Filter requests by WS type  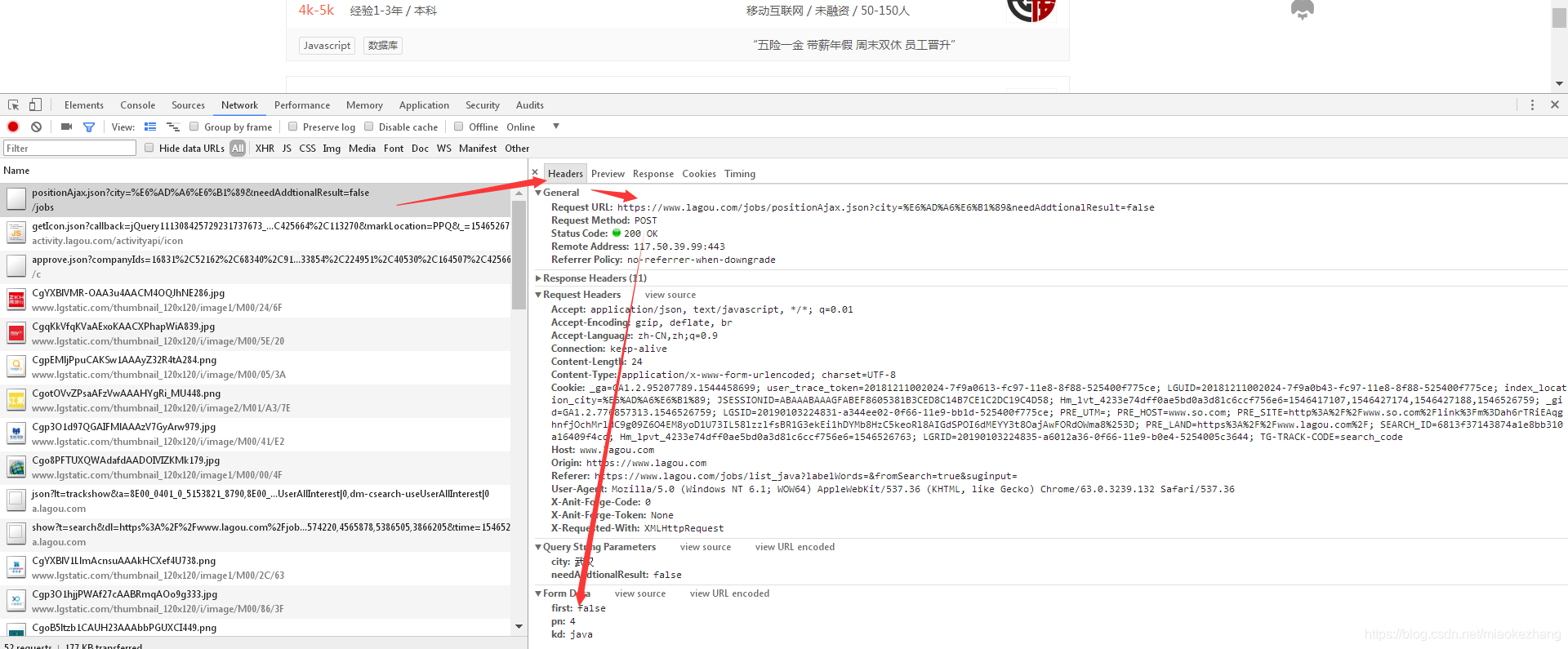click(x=443, y=149)
